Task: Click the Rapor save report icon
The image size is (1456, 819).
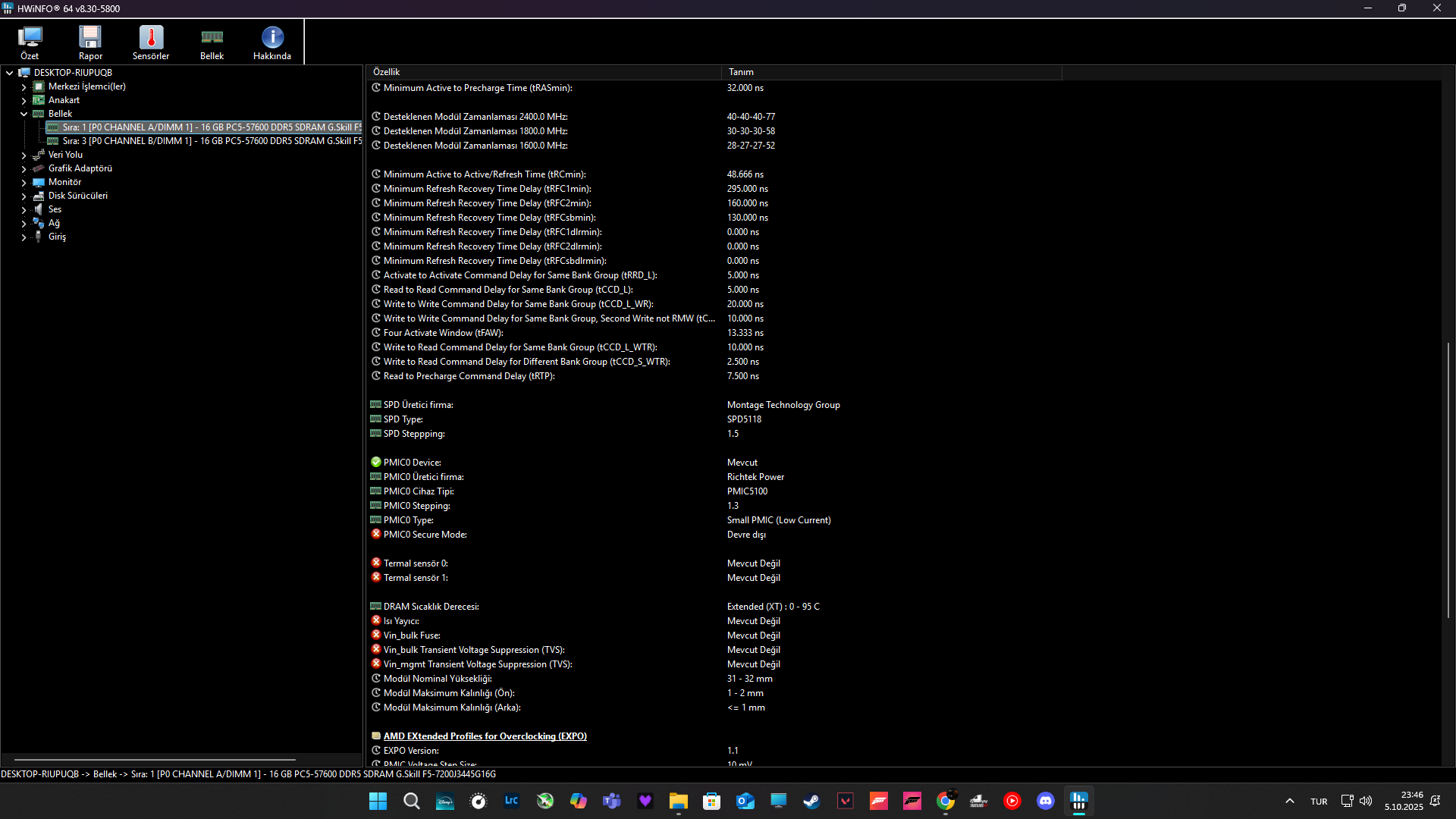Action: 90,42
